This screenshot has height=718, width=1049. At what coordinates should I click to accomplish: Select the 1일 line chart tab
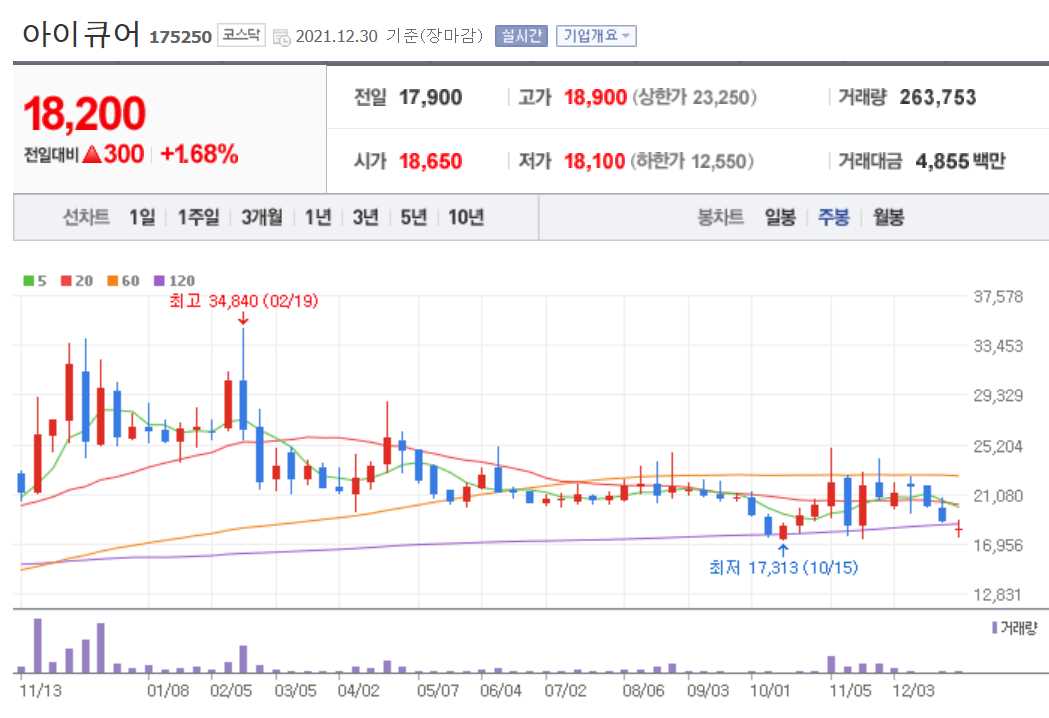(142, 217)
